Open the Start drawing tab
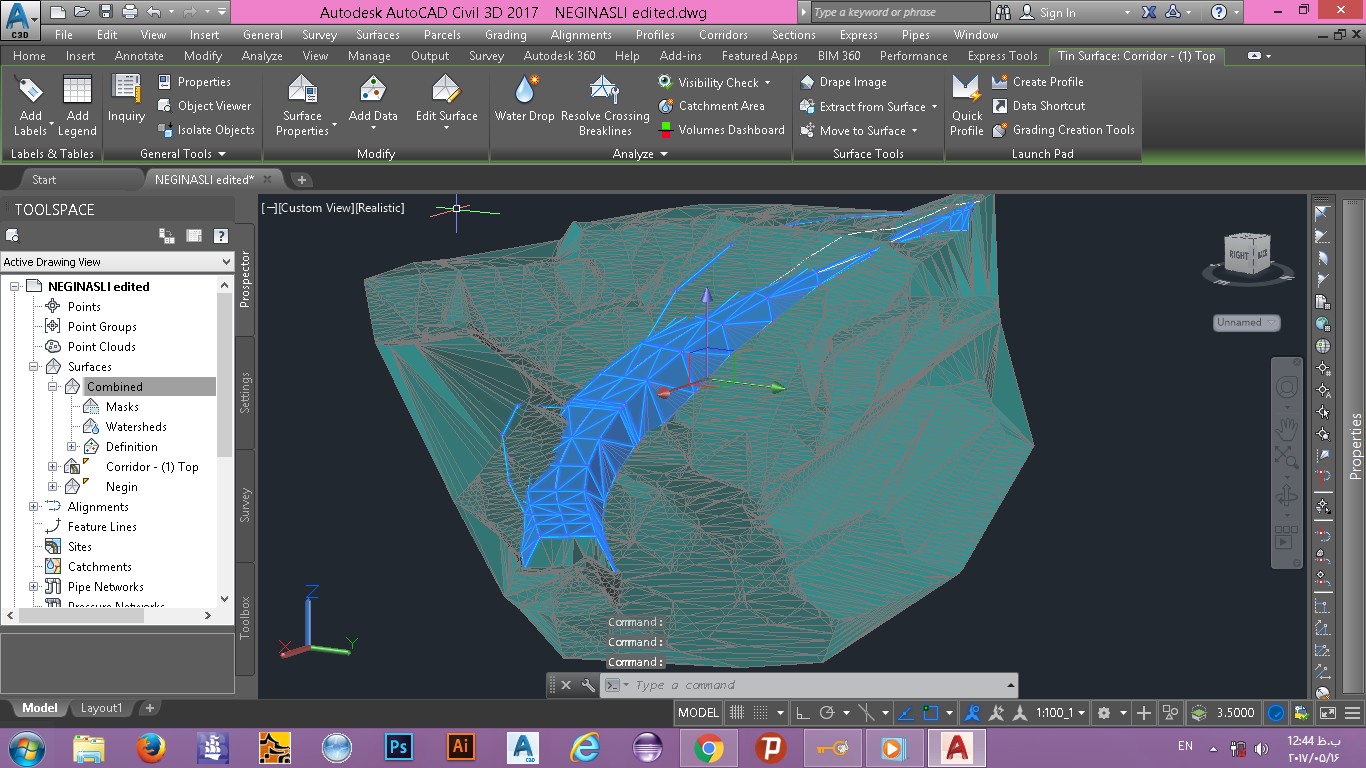Screen dimensions: 1366x768 45,180
